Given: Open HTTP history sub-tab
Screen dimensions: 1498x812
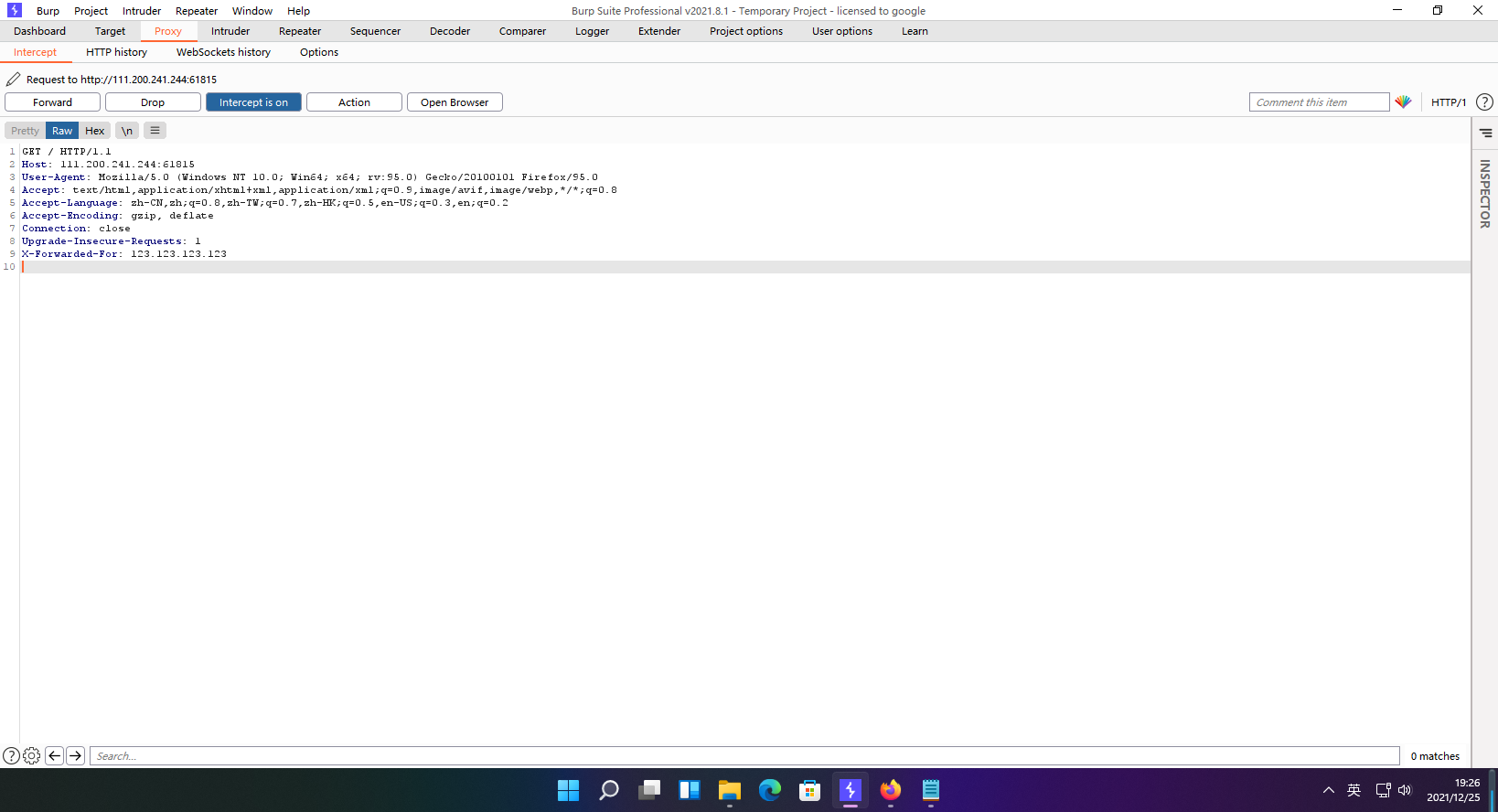Looking at the screenshot, I should click(x=116, y=52).
